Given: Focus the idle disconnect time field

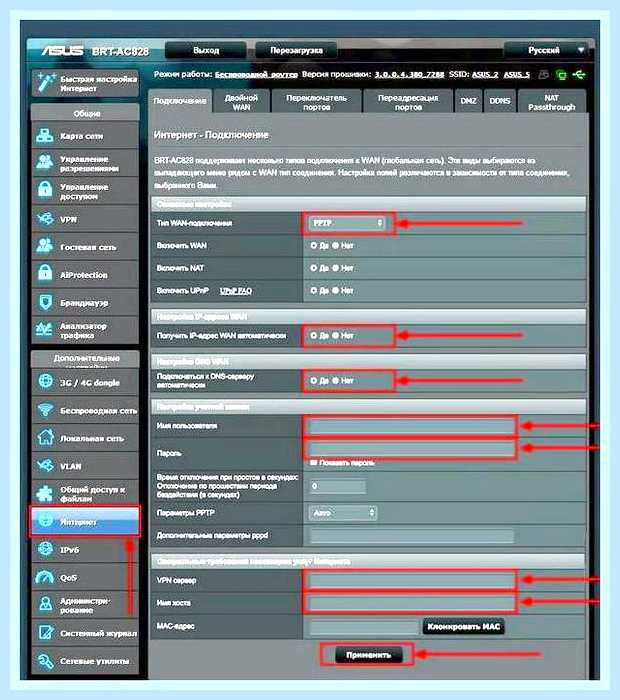Looking at the screenshot, I should pos(337,486).
